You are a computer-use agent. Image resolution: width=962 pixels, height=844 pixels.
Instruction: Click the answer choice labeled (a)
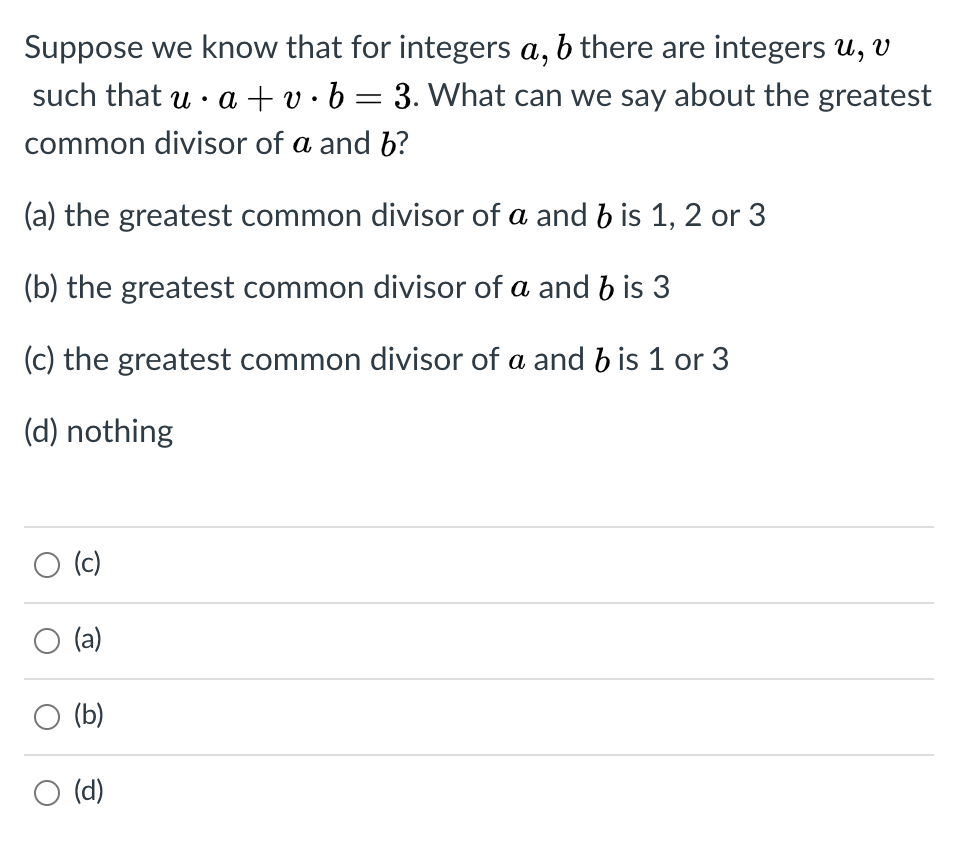tap(88, 640)
